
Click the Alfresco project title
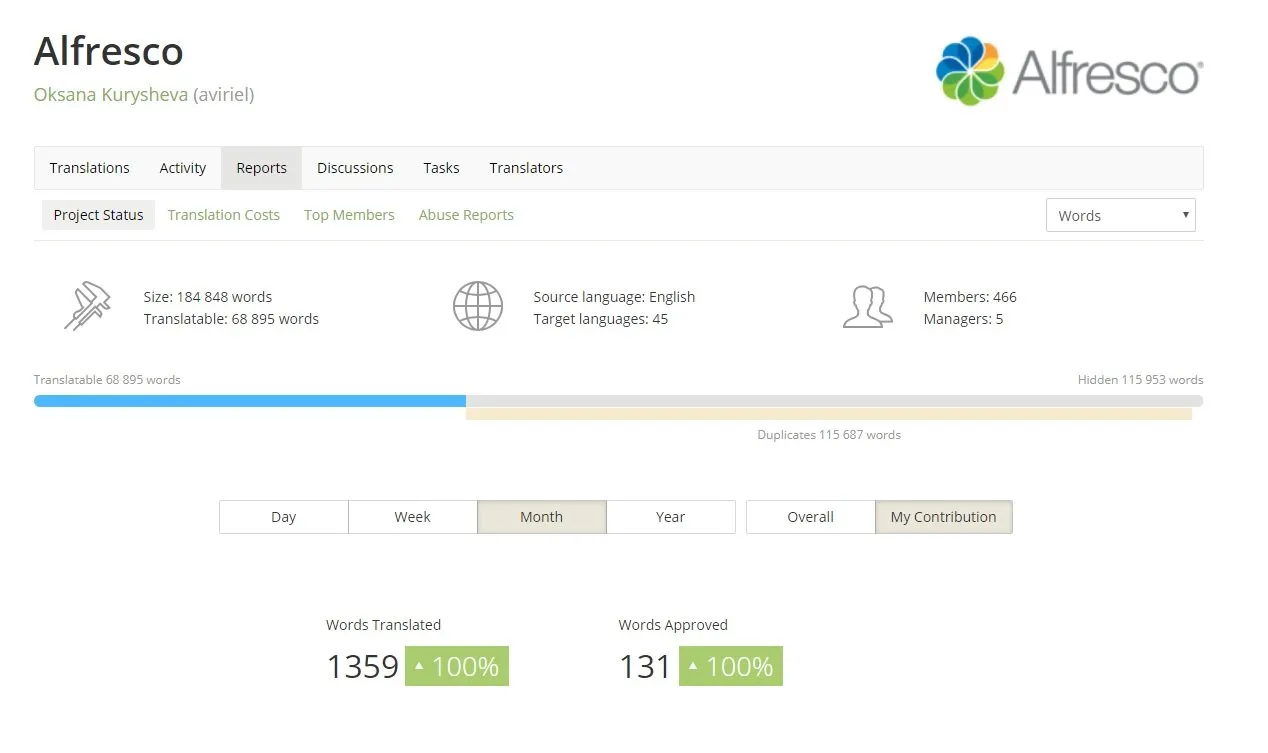(109, 51)
